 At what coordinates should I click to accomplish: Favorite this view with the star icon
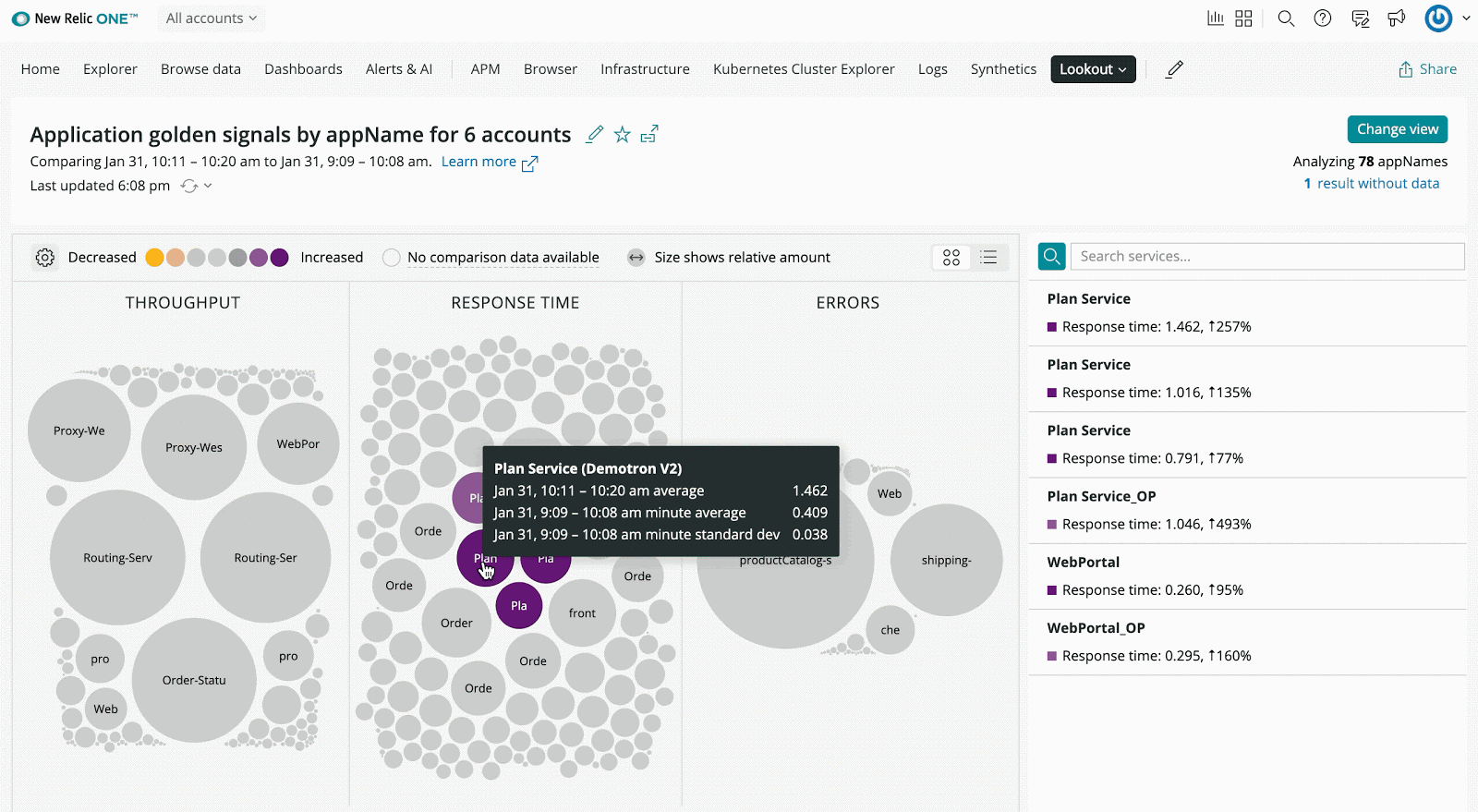click(623, 135)
